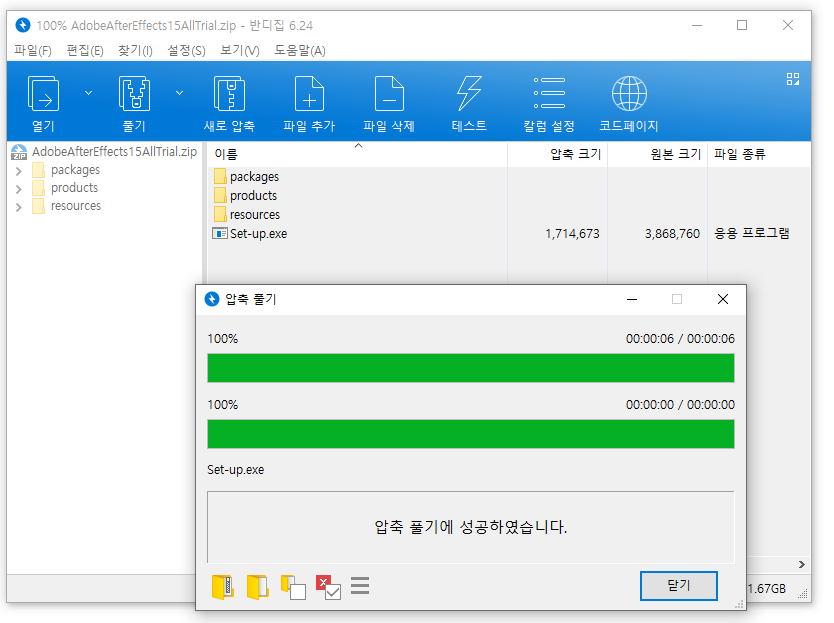834x623 pixels.
Task: Sort by the 이름 column header
Action: (357, 154)
